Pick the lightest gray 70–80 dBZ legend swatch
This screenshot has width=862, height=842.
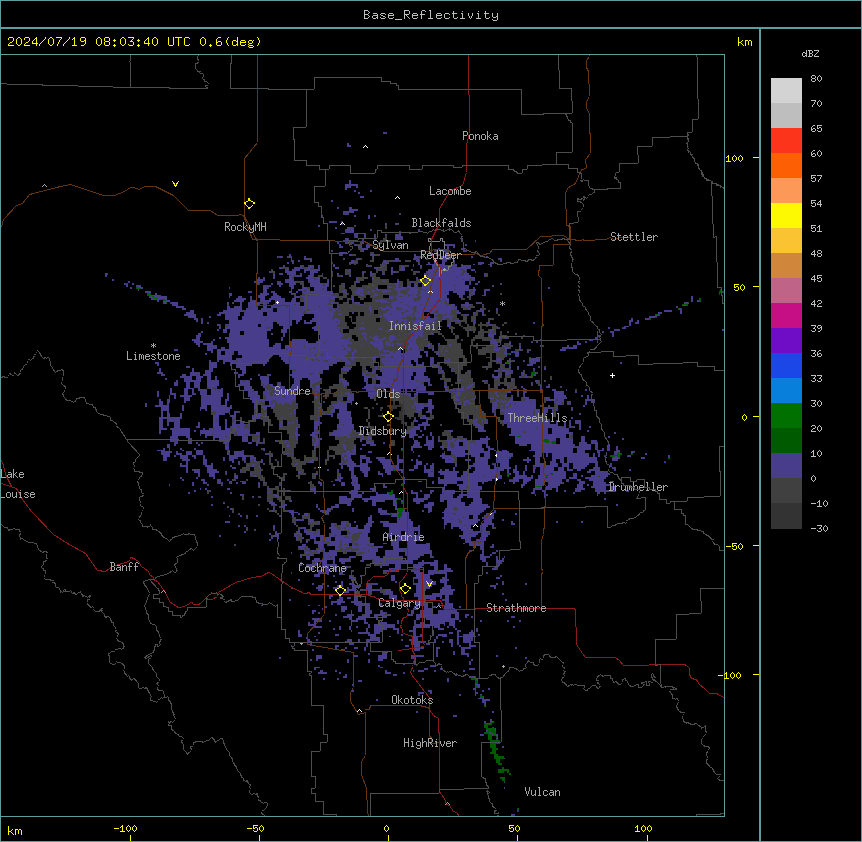786,91
